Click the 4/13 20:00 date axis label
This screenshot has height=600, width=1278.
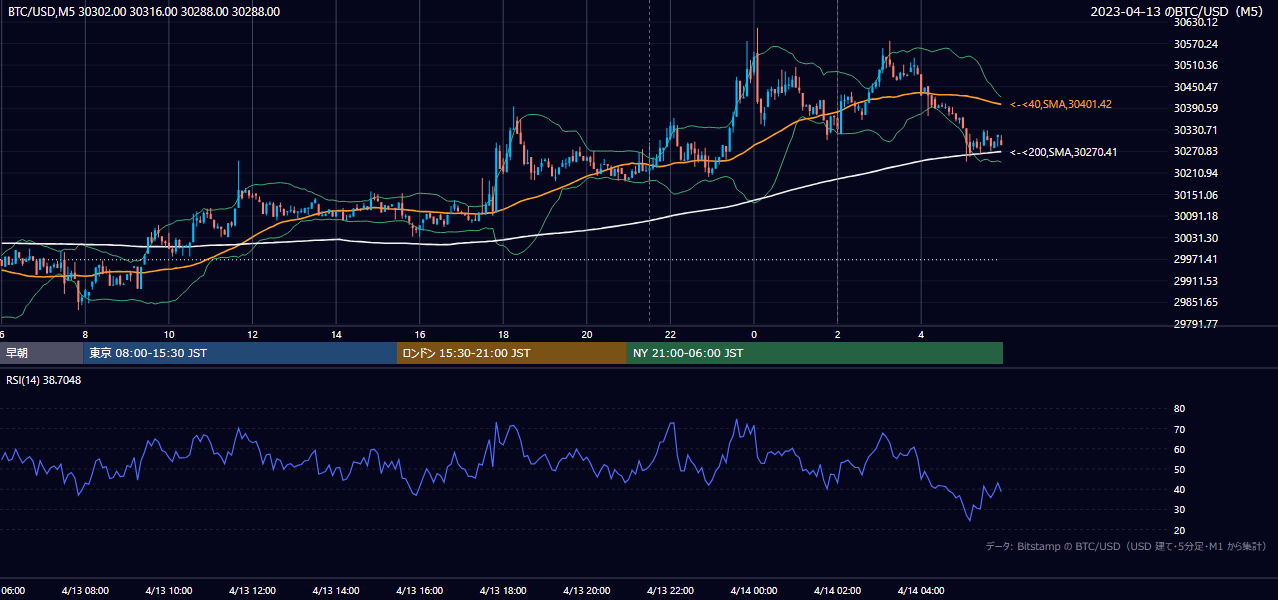587,591
